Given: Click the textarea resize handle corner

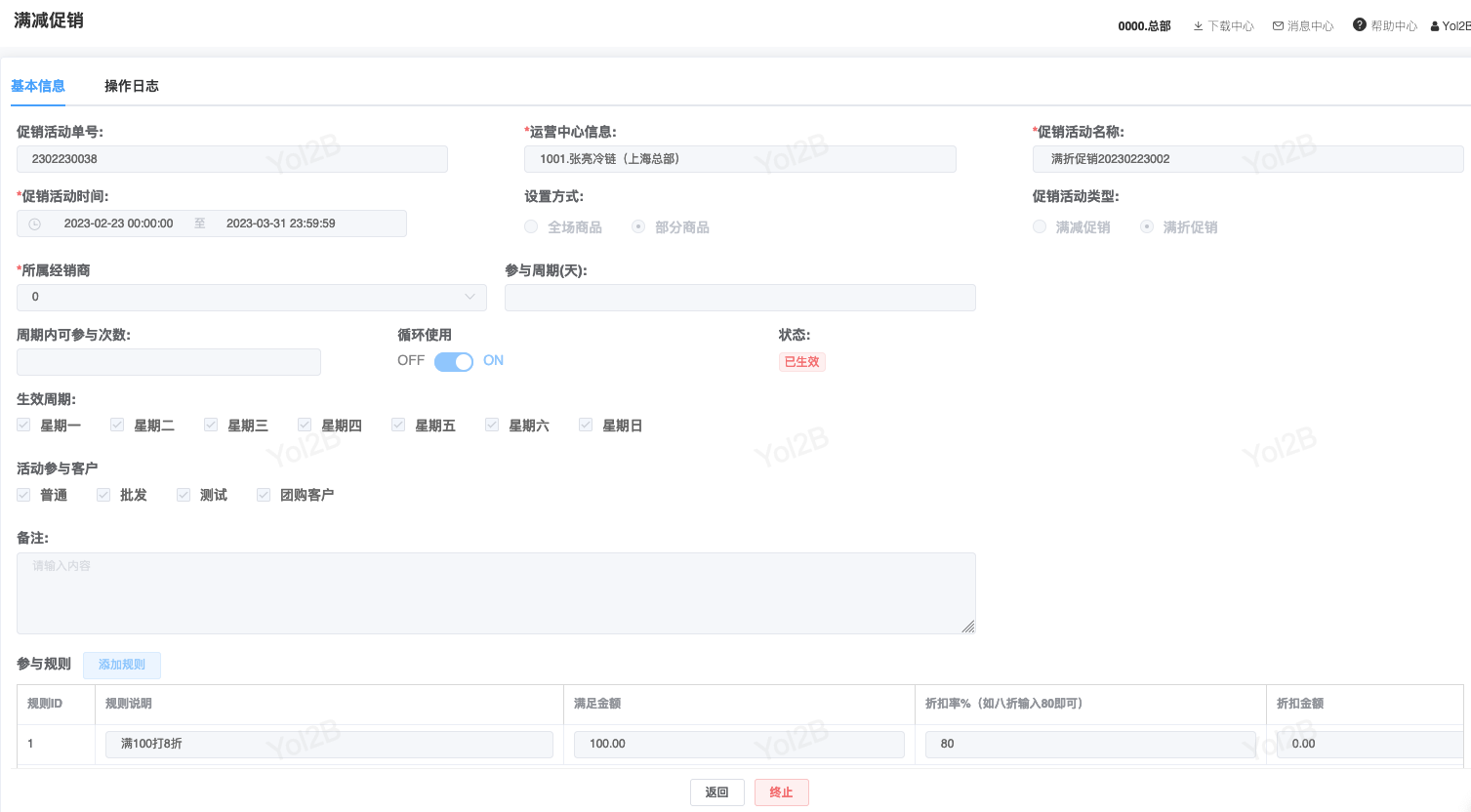Looking at the screenshot, I should (968, 627).
